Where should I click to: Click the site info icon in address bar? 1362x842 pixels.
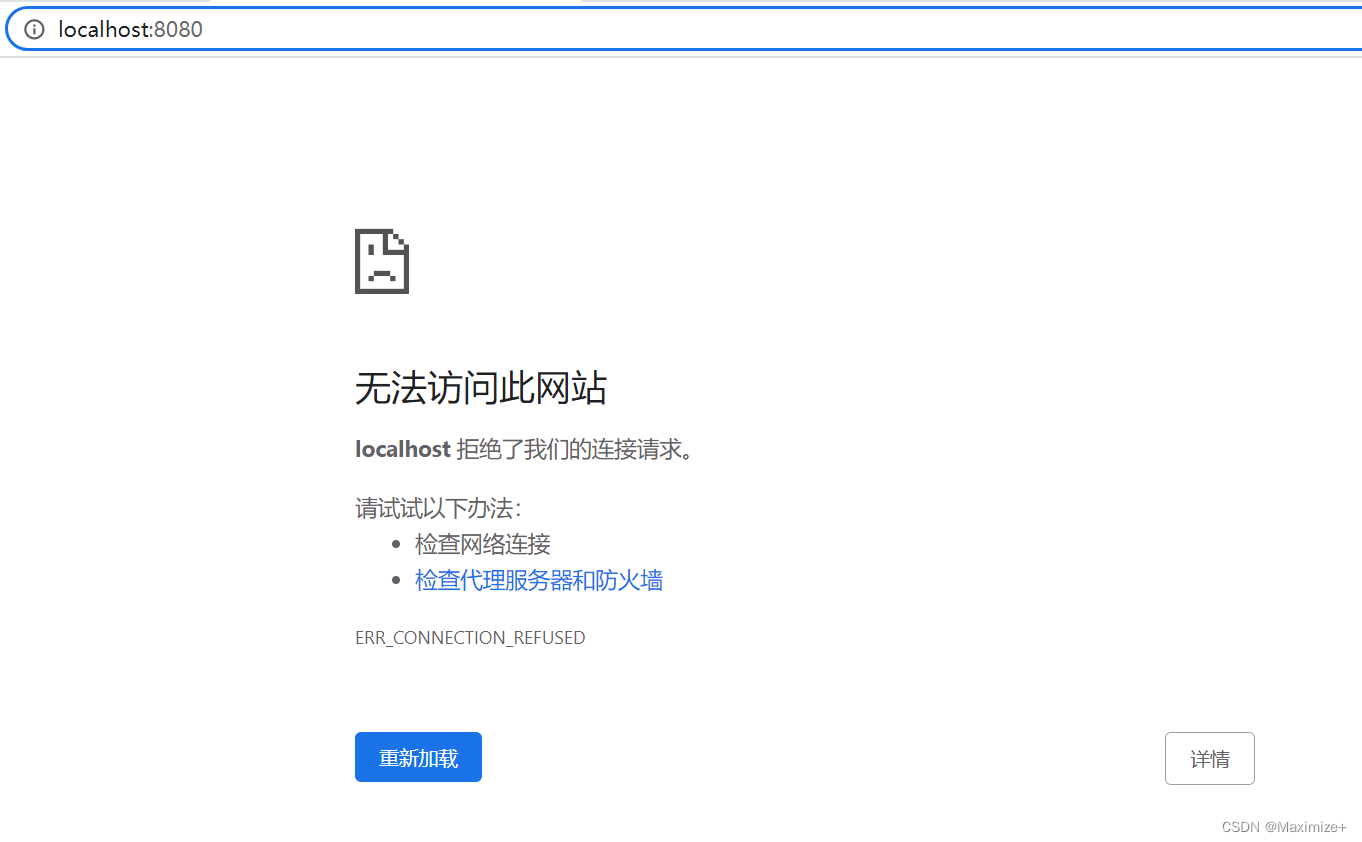click(34, 29)
